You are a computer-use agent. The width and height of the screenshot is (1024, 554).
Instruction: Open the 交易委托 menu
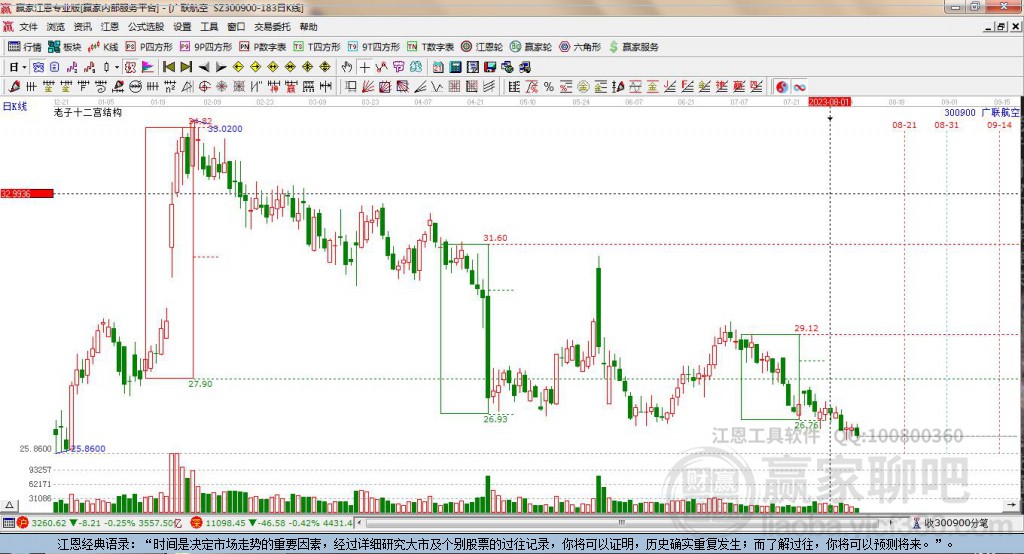click(x=272, y=27)
